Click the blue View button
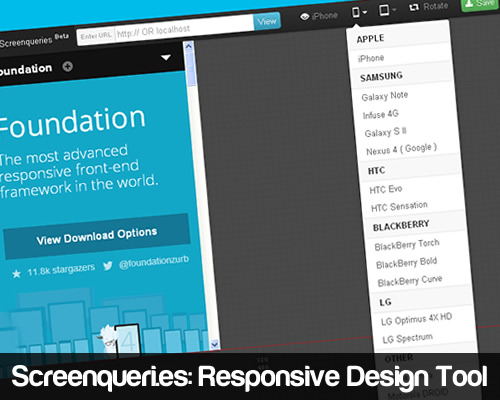 (x=267, y=21)
